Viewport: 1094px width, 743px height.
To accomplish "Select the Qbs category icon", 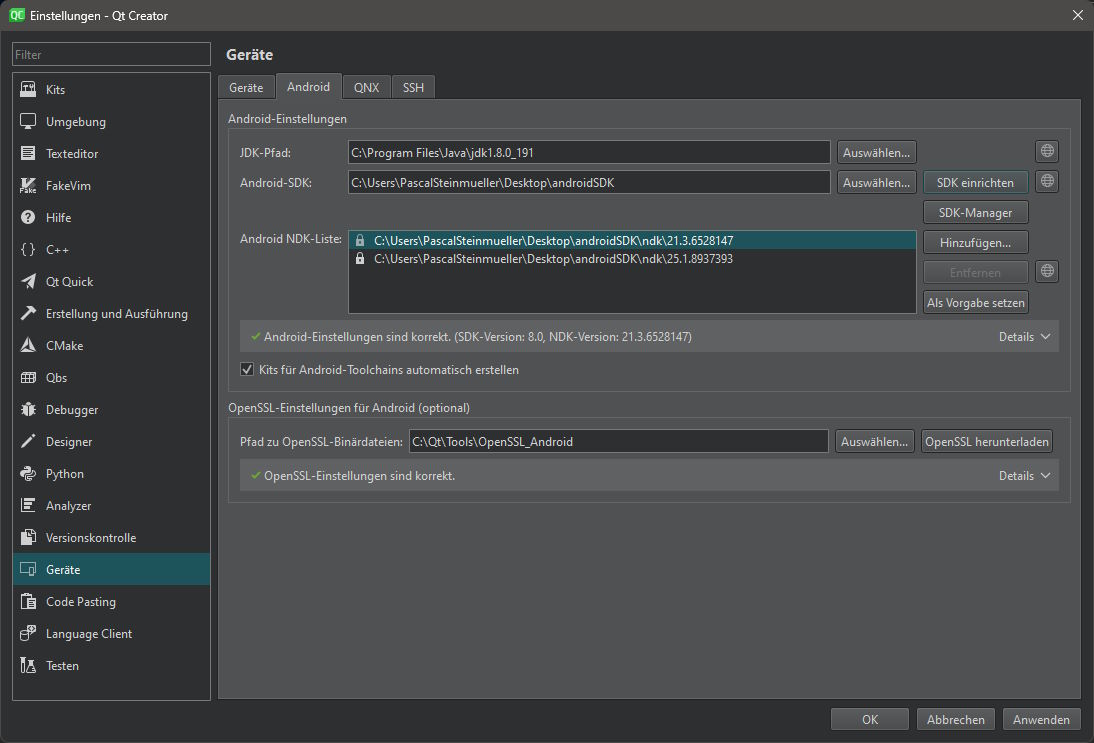I will tap(28, 377).
